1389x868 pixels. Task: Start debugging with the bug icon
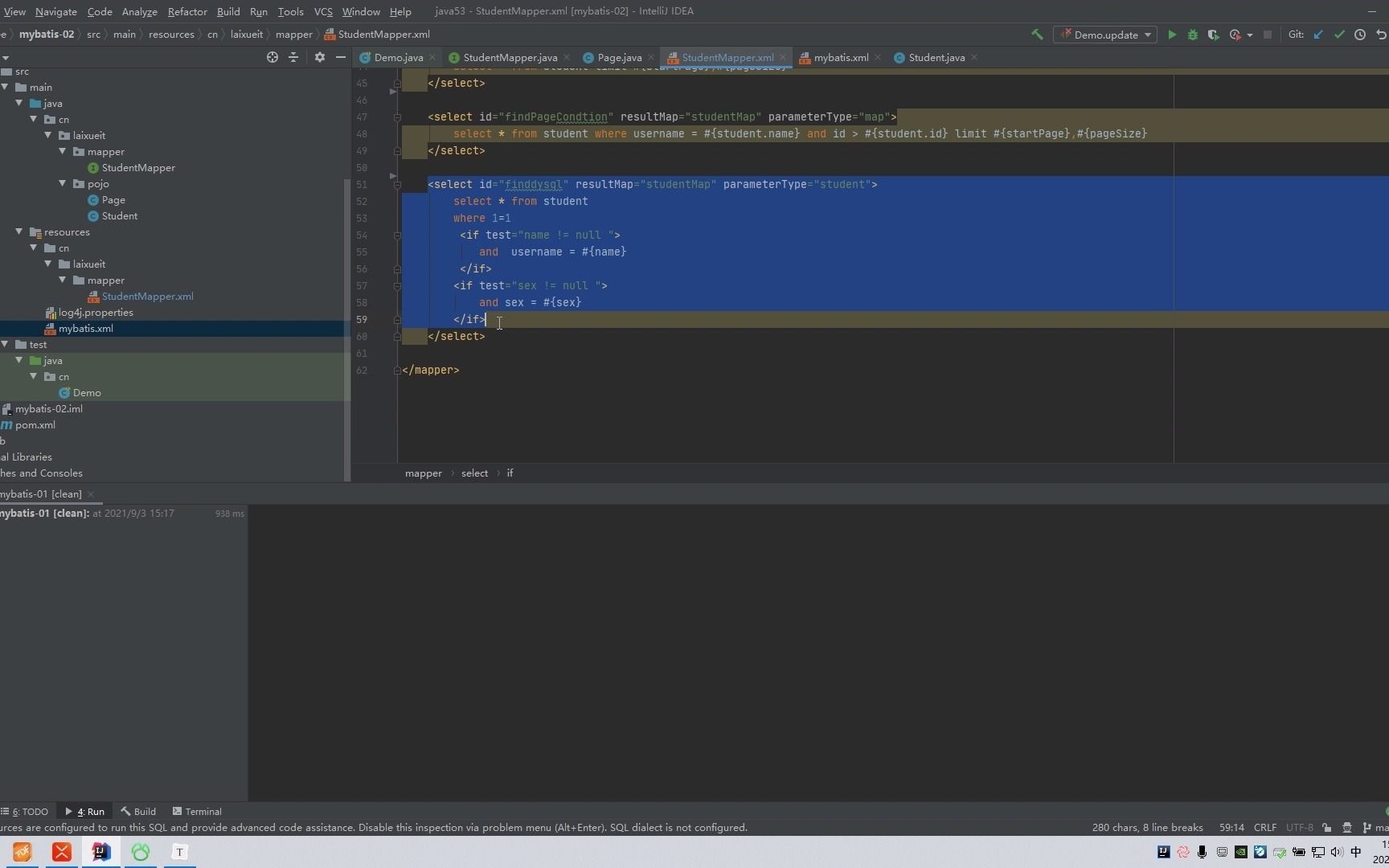coord(1193,35)
